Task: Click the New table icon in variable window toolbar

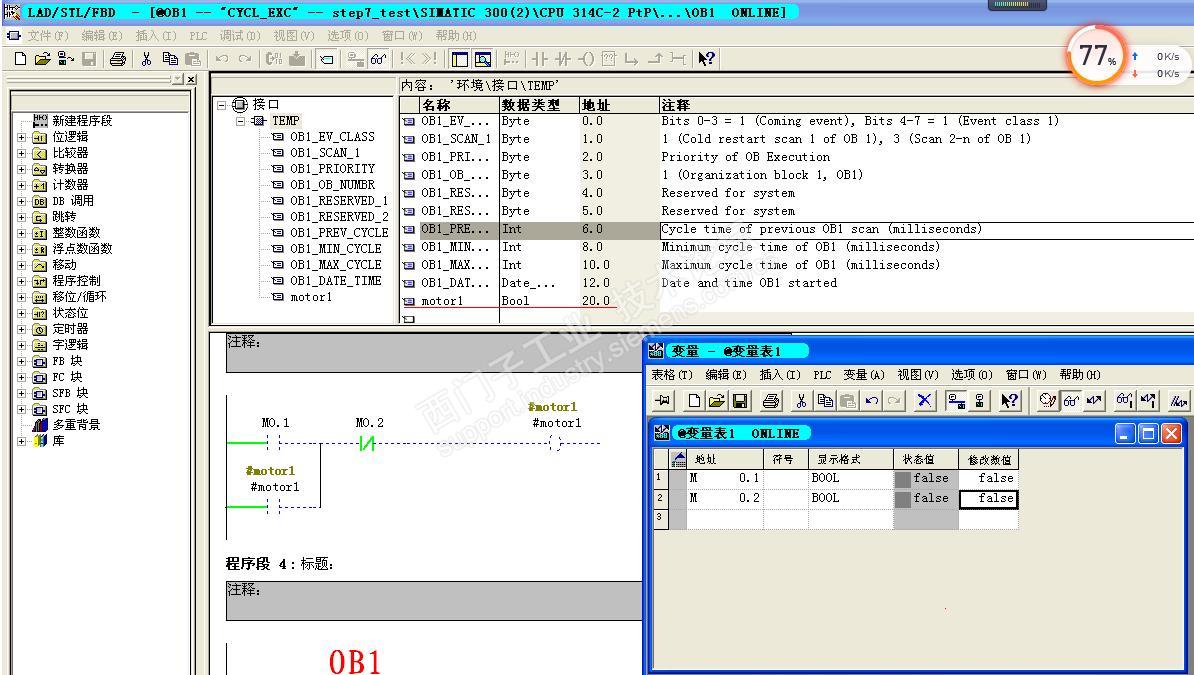Action: (694, 400)
